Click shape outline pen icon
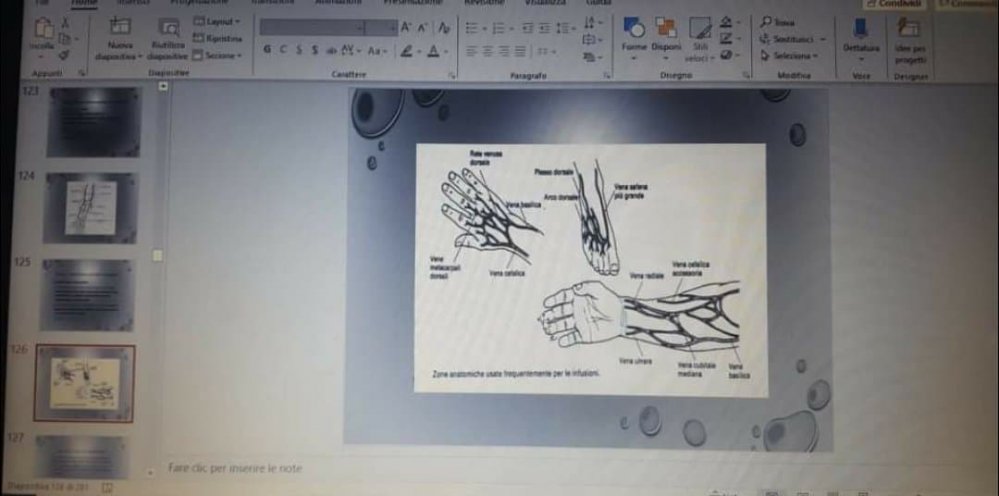Image resolution: width=999 pixels, height=496 pixels. point(728,39)
